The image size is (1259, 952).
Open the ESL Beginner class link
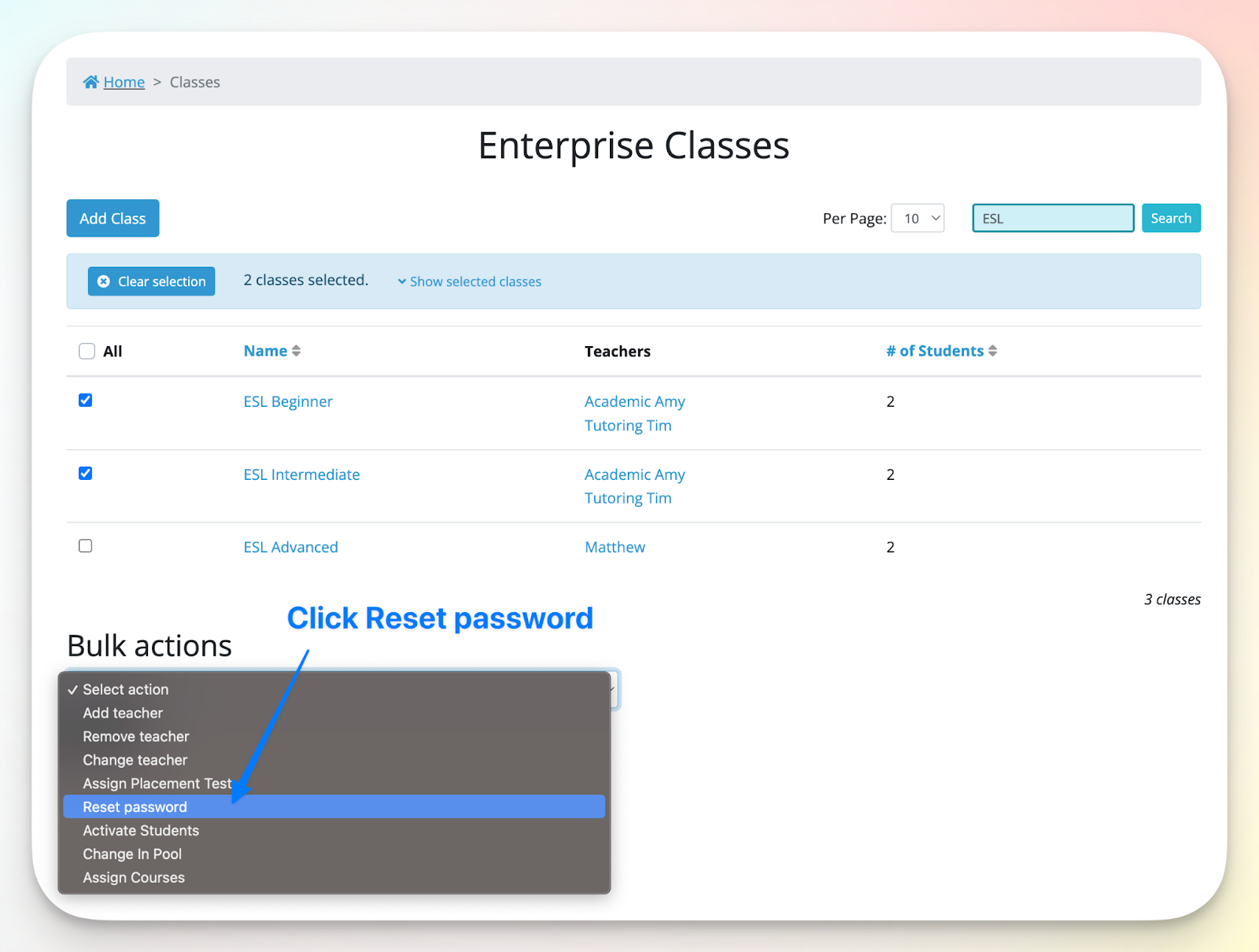pyautogui.click(x=288, y=401)
